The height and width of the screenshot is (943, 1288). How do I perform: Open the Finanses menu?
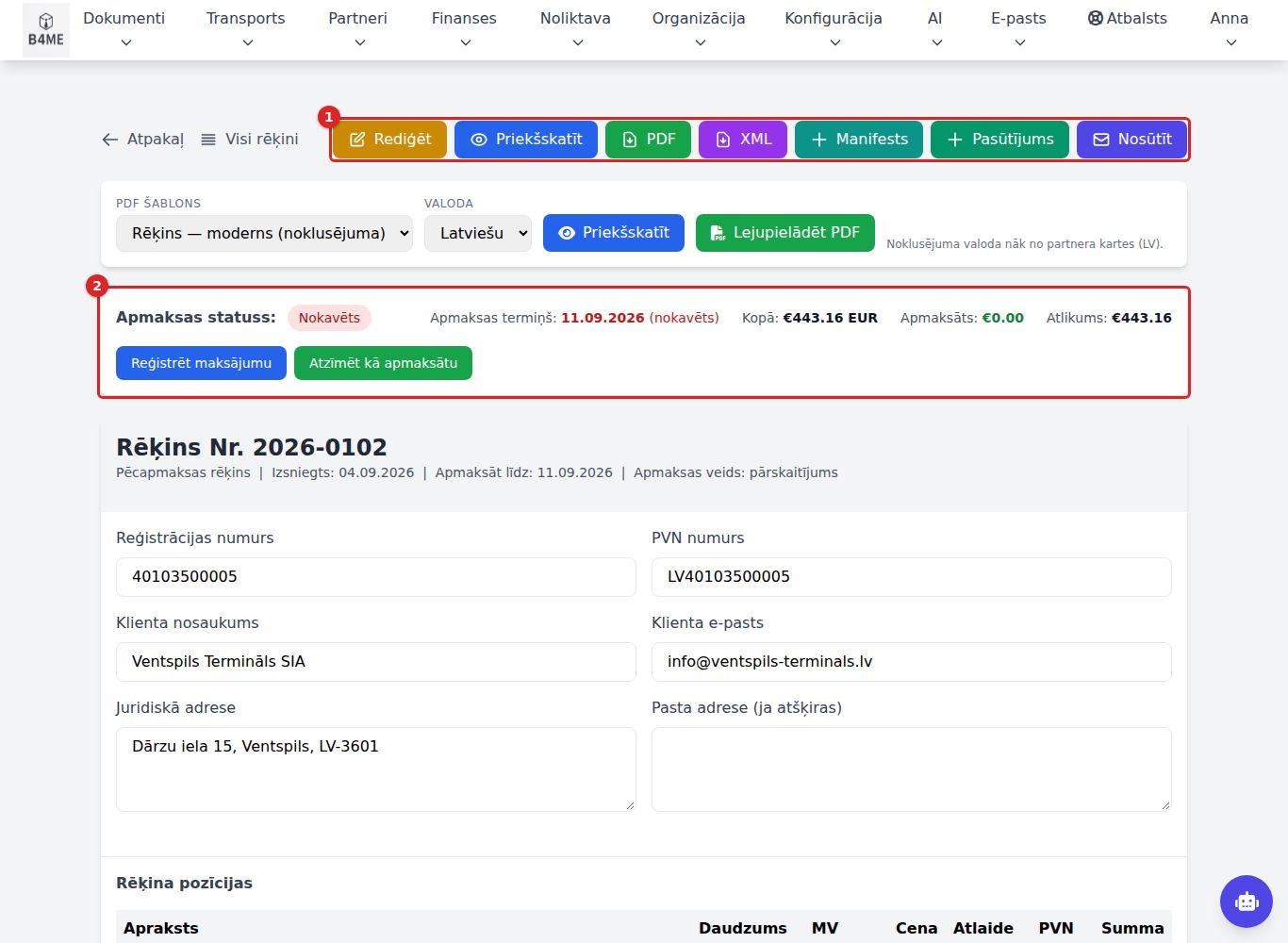pos(464,29)
